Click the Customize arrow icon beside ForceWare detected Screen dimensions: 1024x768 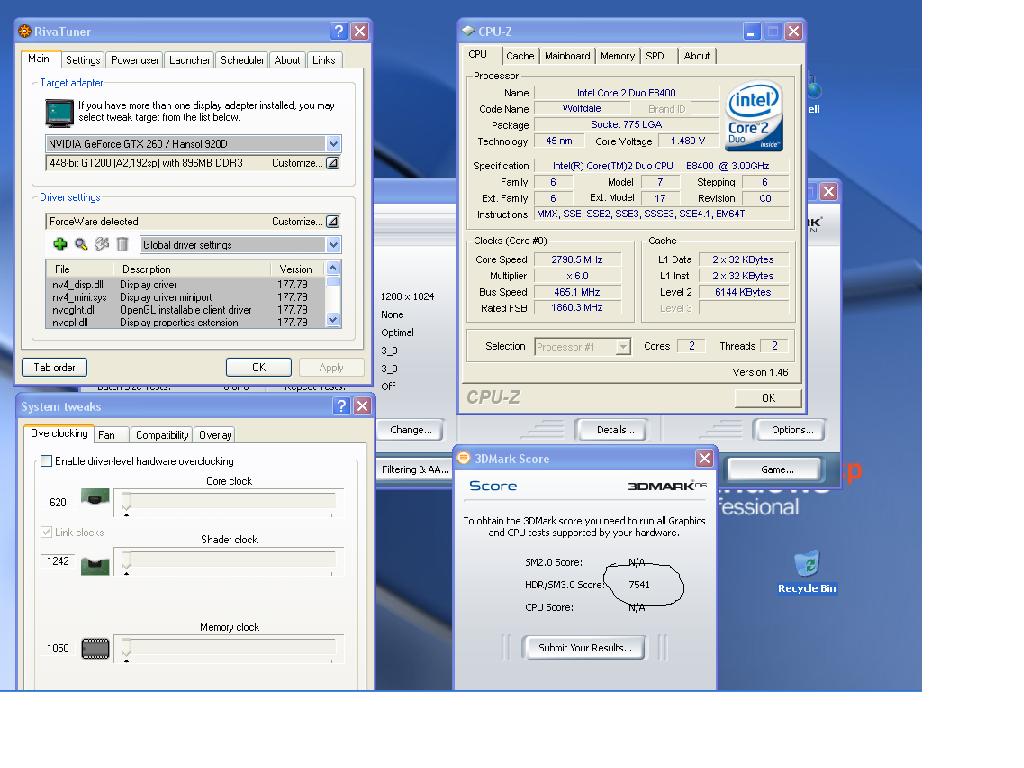(332, 221)
